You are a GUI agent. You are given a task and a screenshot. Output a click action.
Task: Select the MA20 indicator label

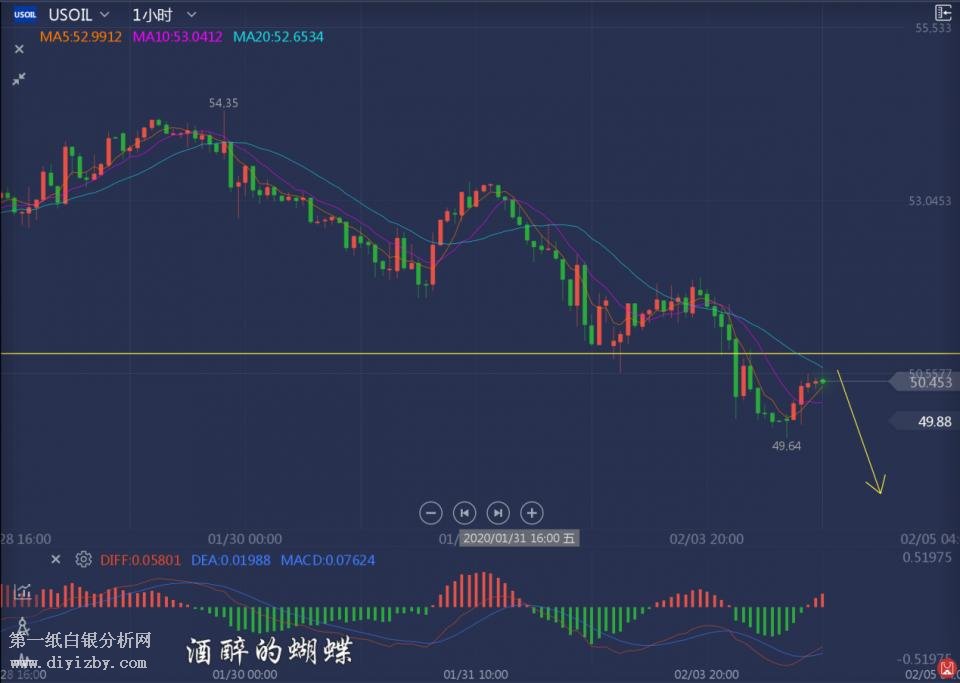[278, 37]
